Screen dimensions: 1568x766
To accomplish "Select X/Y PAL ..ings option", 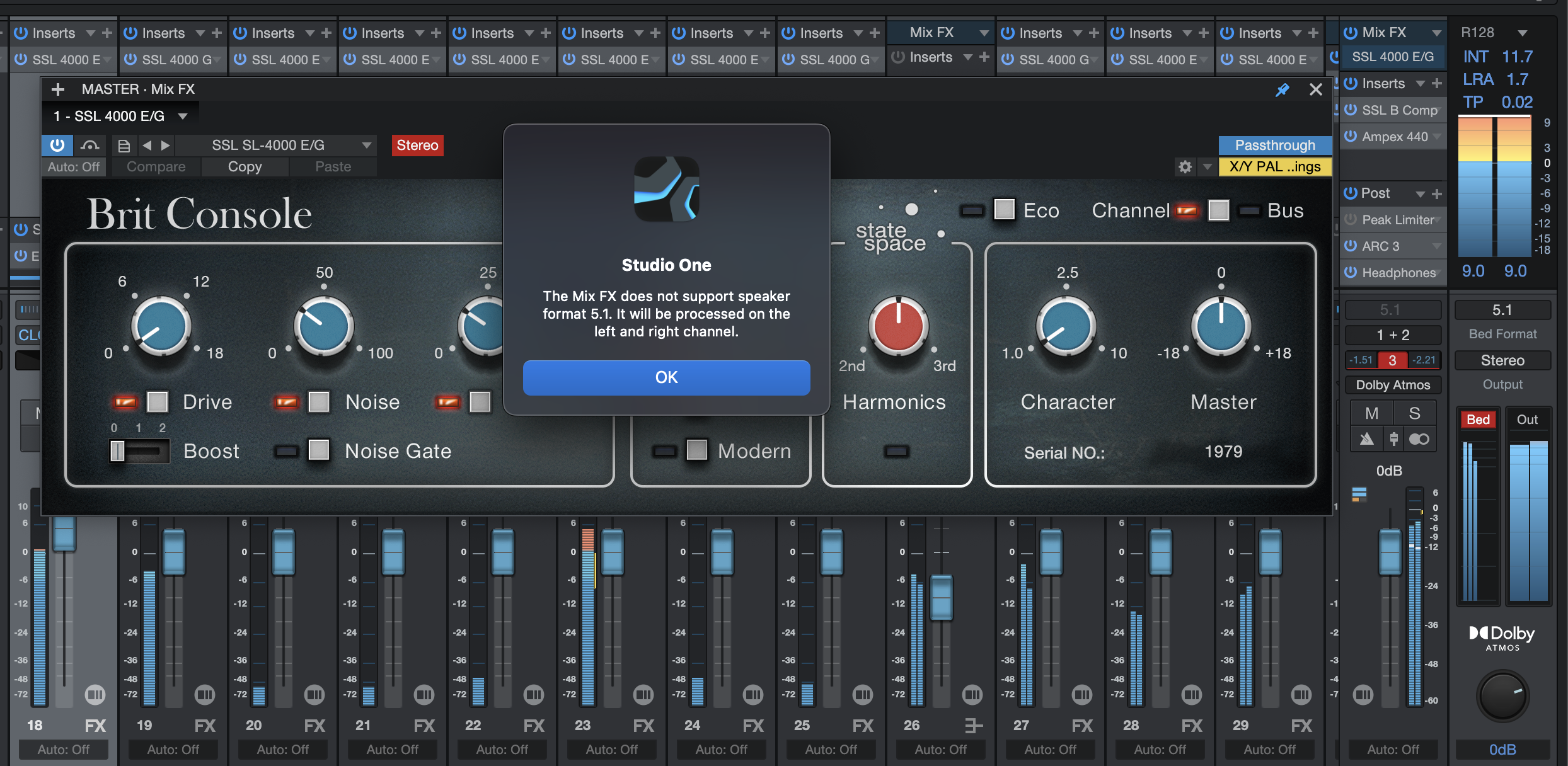I will (x=1274, y=167).
